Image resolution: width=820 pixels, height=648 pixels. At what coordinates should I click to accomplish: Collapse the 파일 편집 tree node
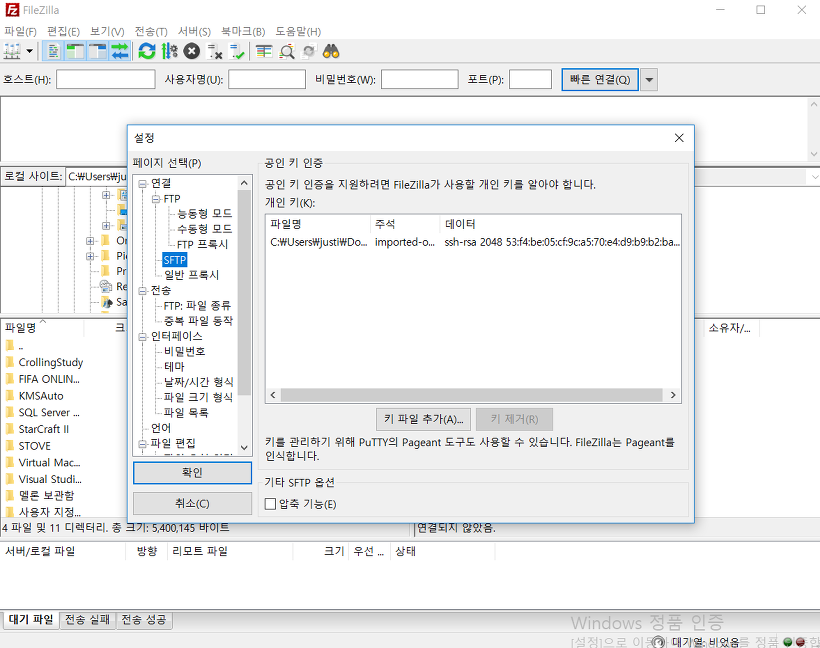142,444
